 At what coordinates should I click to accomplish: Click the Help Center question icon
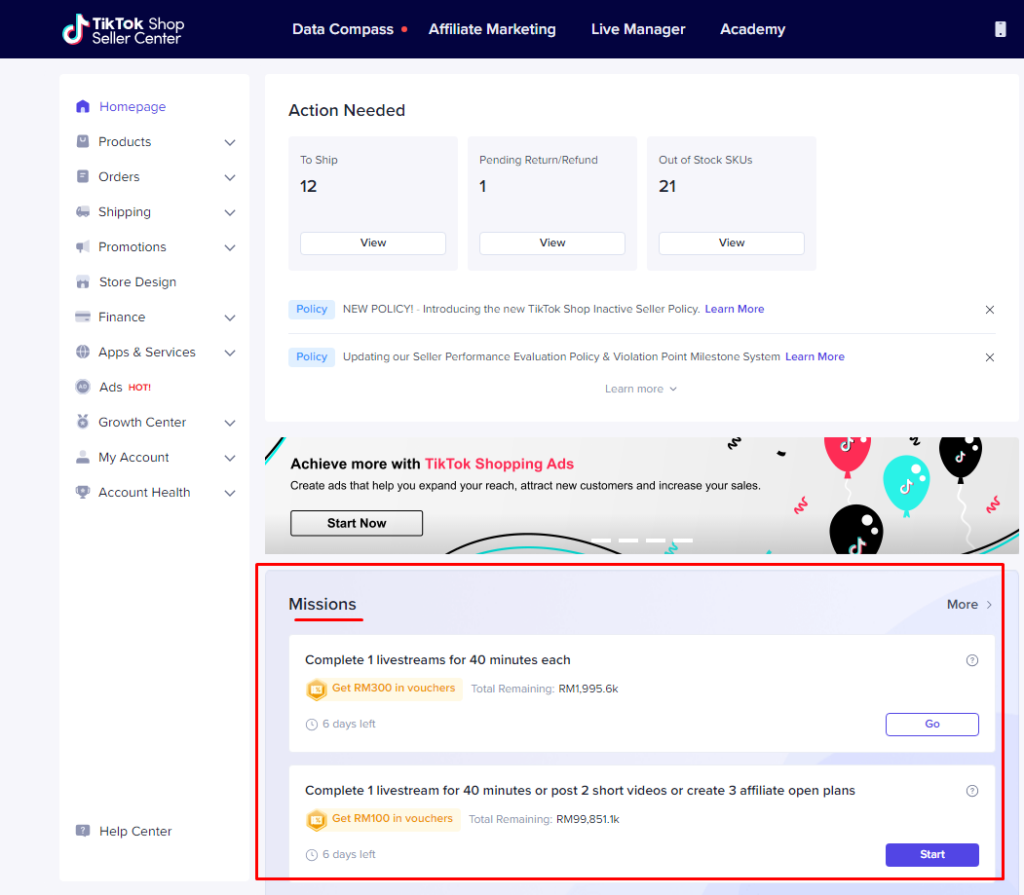click(x=82, y=831)
